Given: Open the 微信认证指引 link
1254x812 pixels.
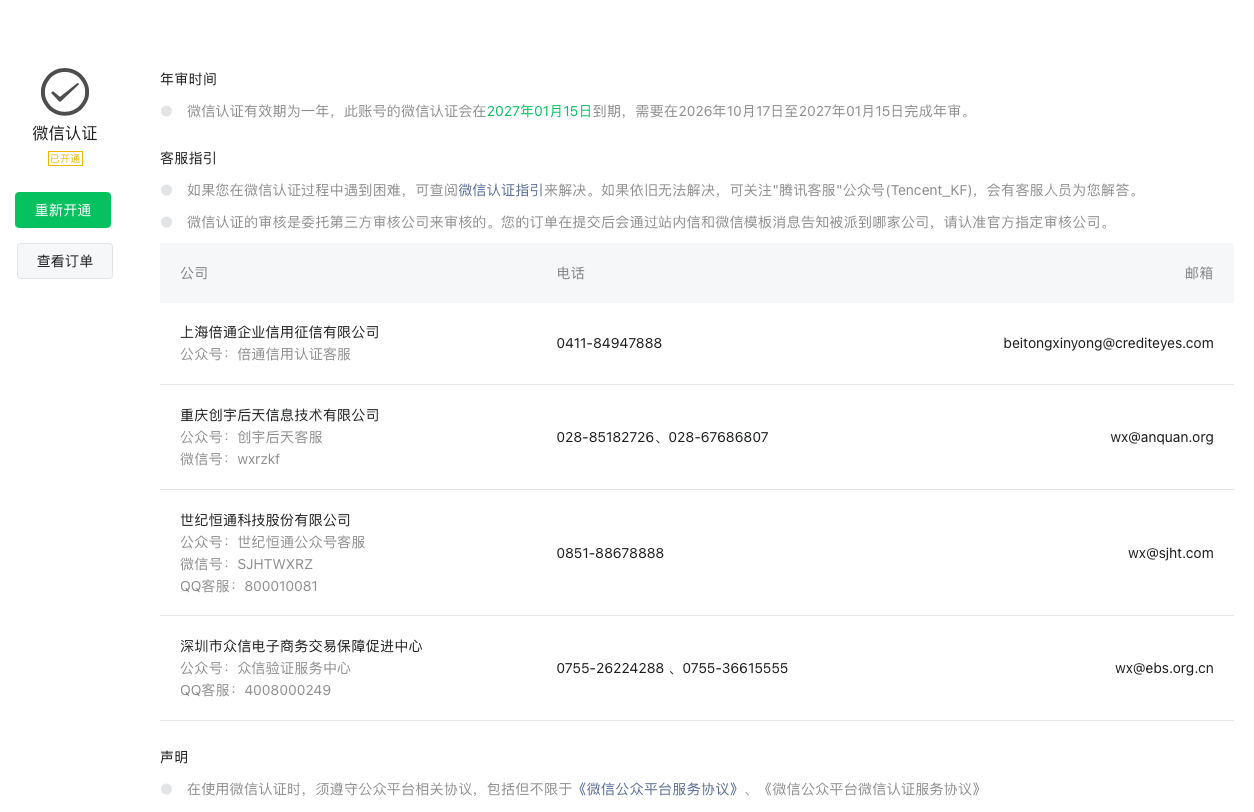Looking at the screenshot, I should (x=501, y=190).
